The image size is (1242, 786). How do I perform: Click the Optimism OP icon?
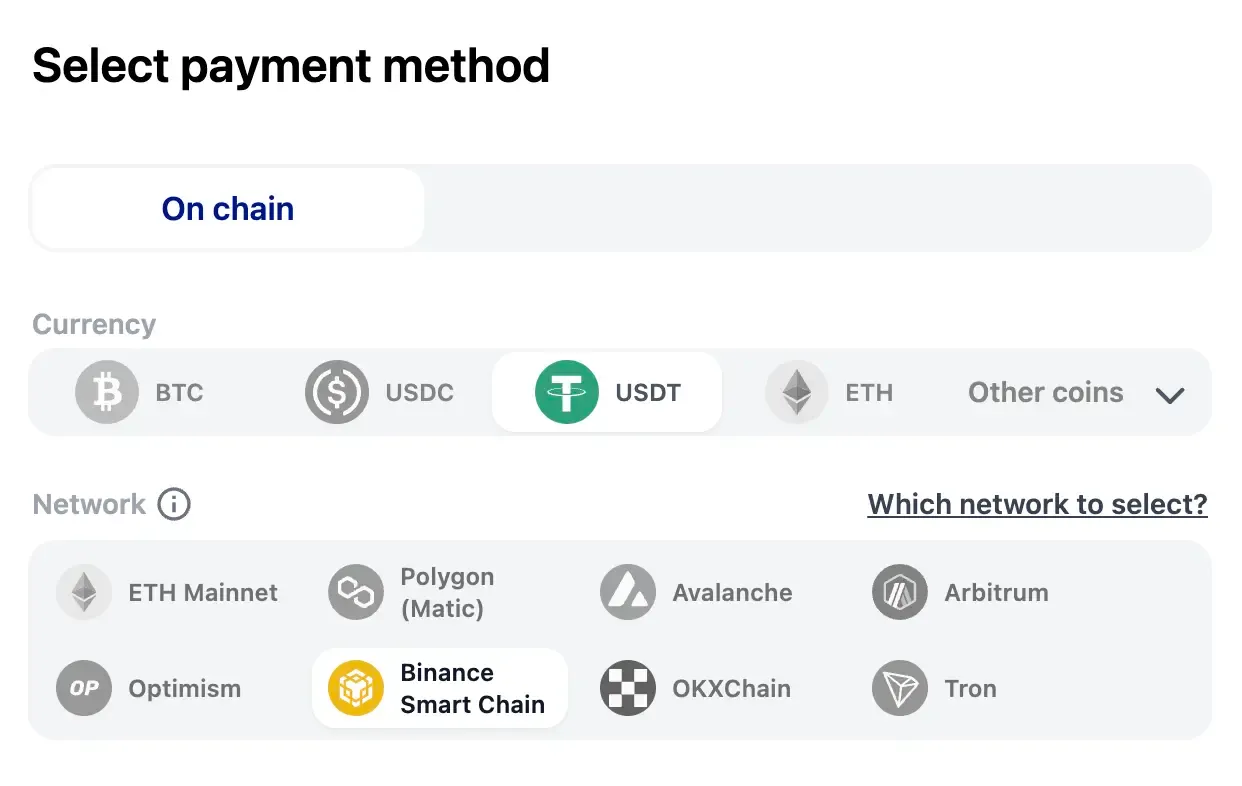click(84, 688)
